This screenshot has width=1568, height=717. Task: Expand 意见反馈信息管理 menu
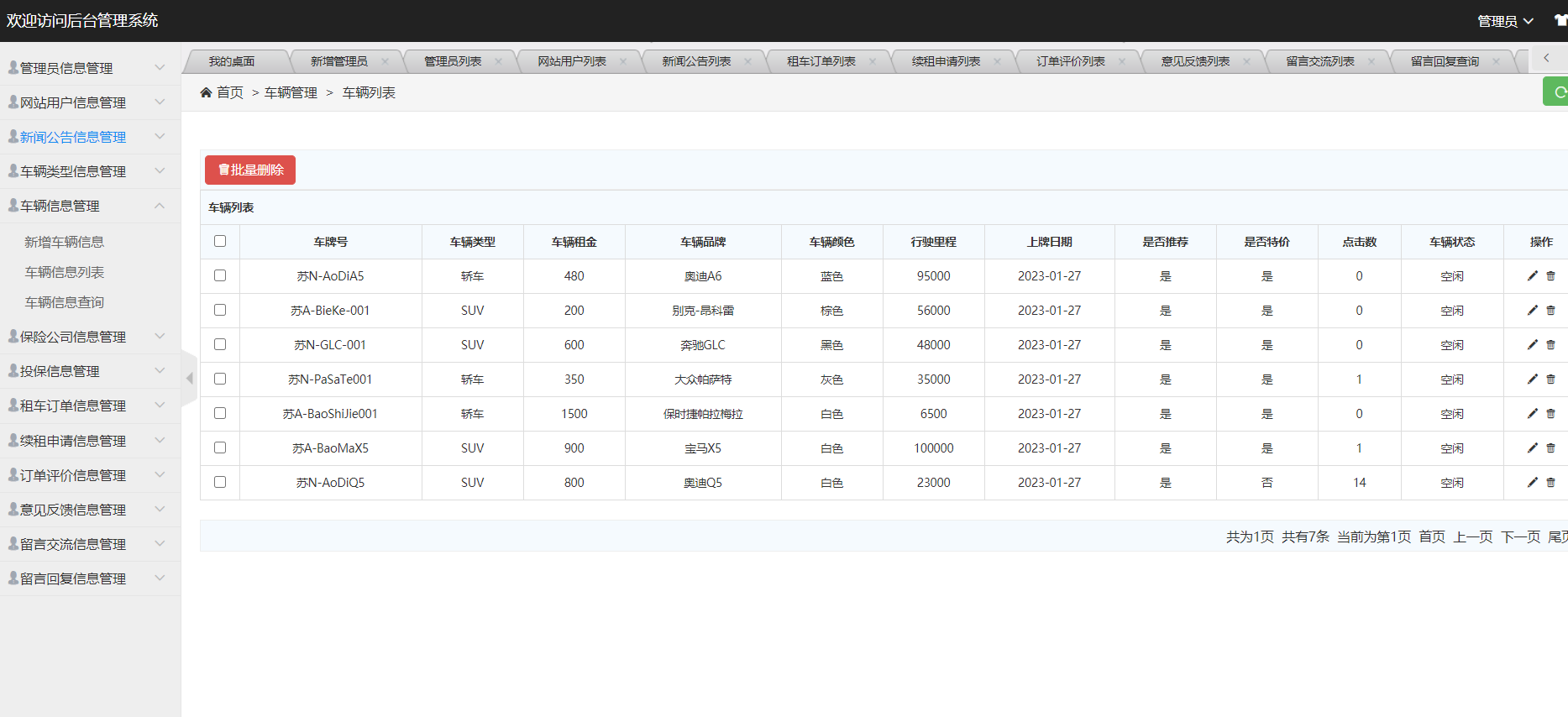[x=90, y=510]
